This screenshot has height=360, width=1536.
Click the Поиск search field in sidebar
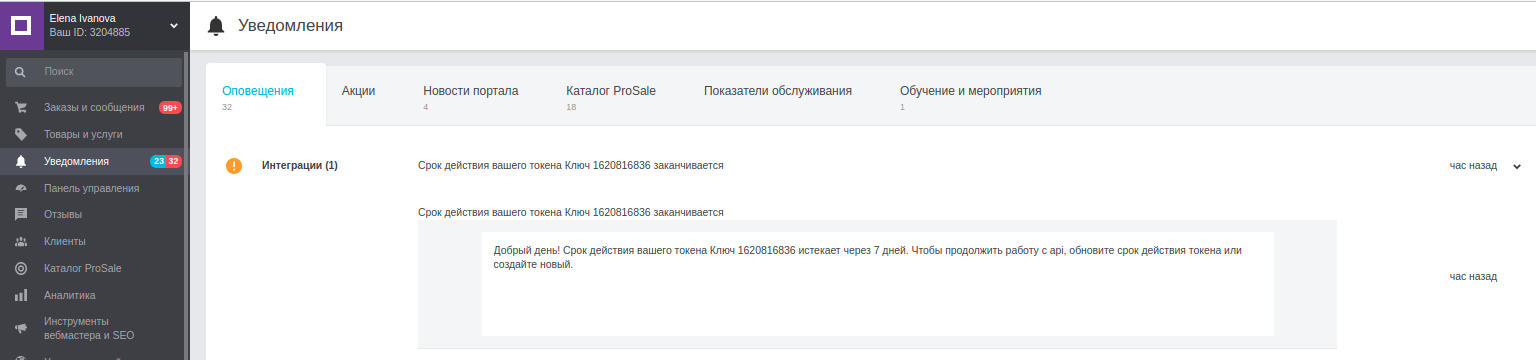point(94,72)
